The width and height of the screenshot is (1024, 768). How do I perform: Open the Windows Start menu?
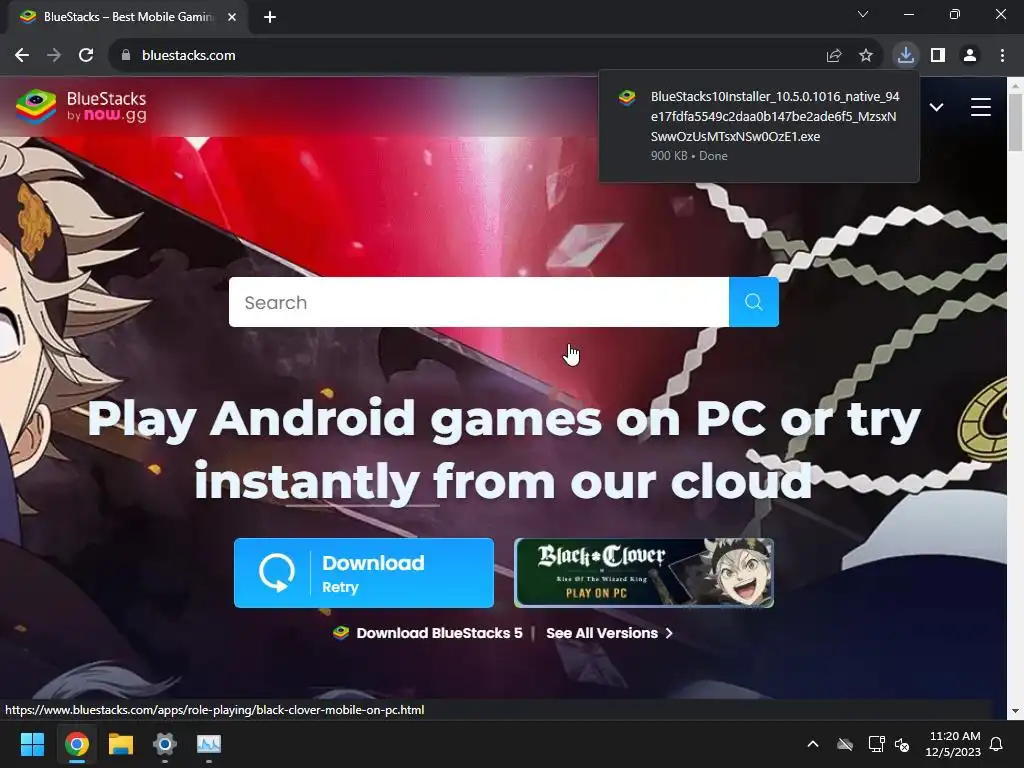click(x=32, y=744)
